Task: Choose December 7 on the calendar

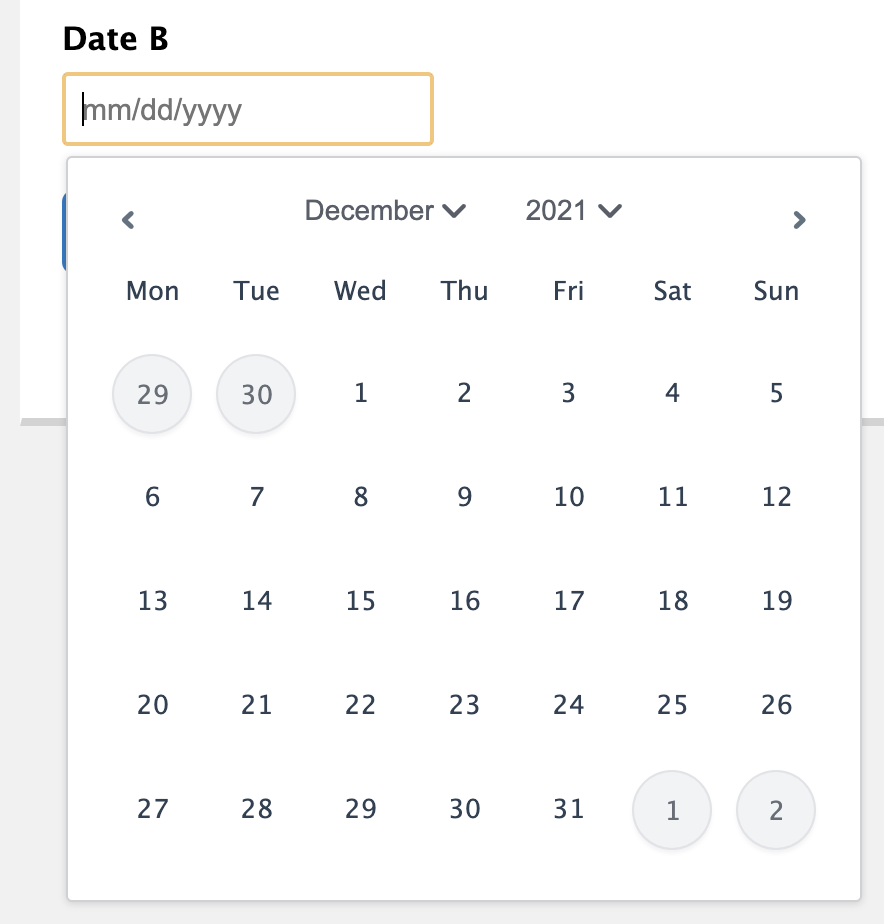Action: pos(256,498)
